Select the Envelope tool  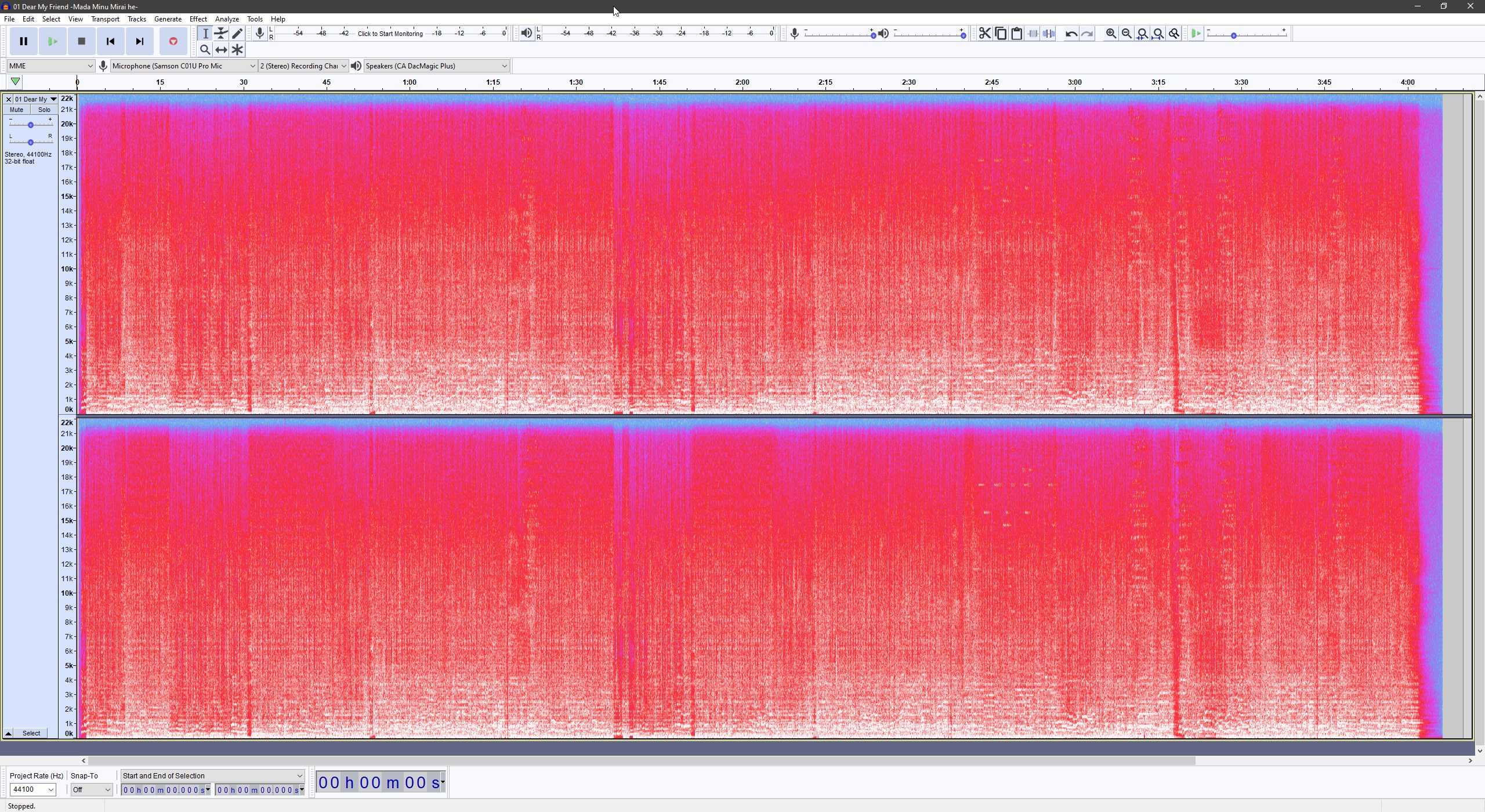pyautogui.click(x=221, y=34)
